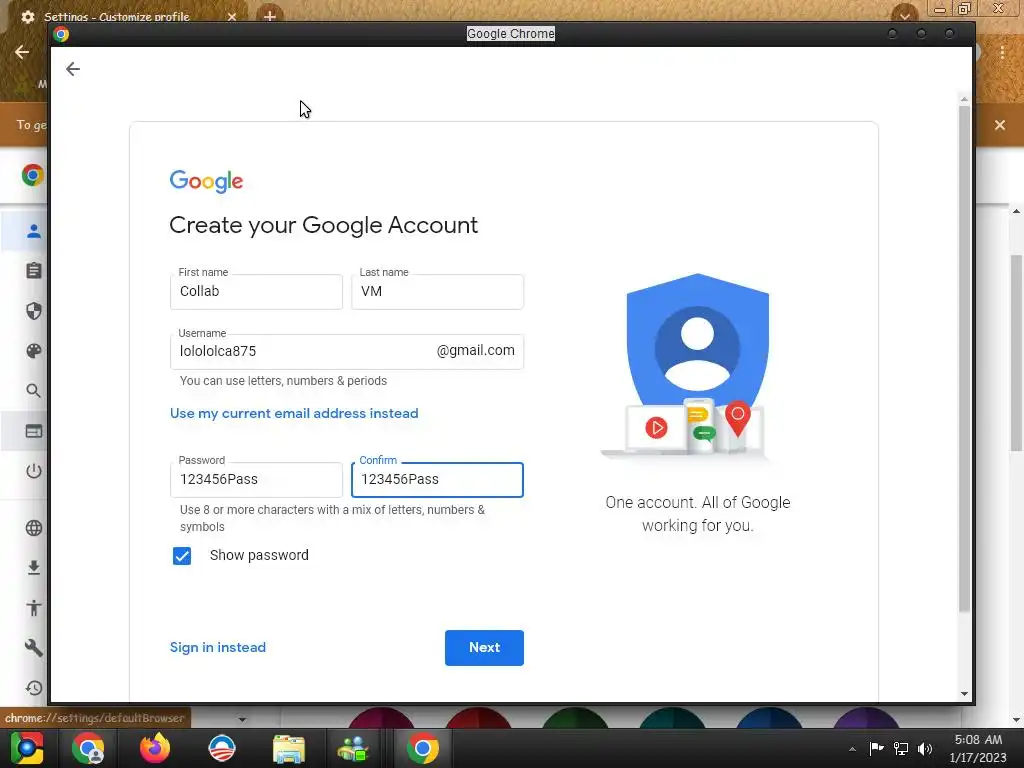Uncheck the Show password checkbox

182,556
